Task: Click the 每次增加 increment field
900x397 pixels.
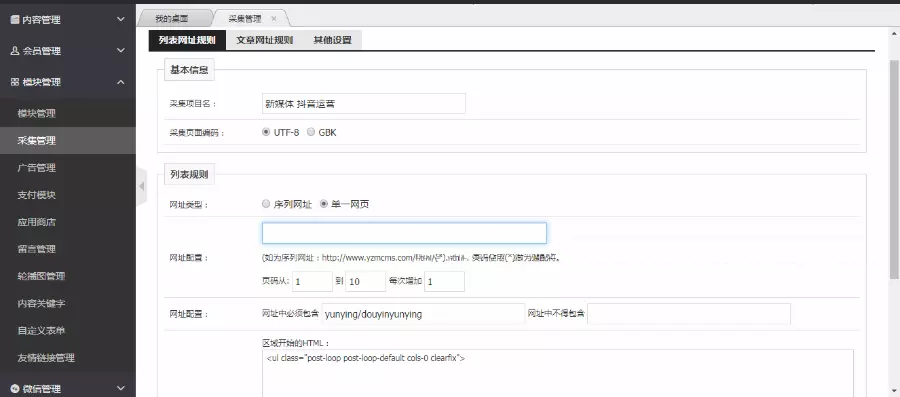Action: [x=444, y=282]
